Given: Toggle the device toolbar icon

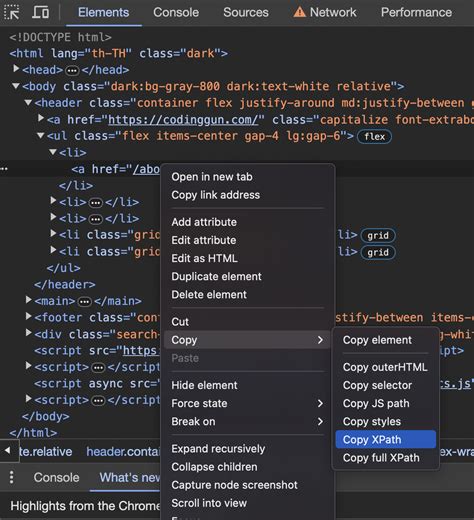Looking at the screenshot, I should click(x=41, y=12).
